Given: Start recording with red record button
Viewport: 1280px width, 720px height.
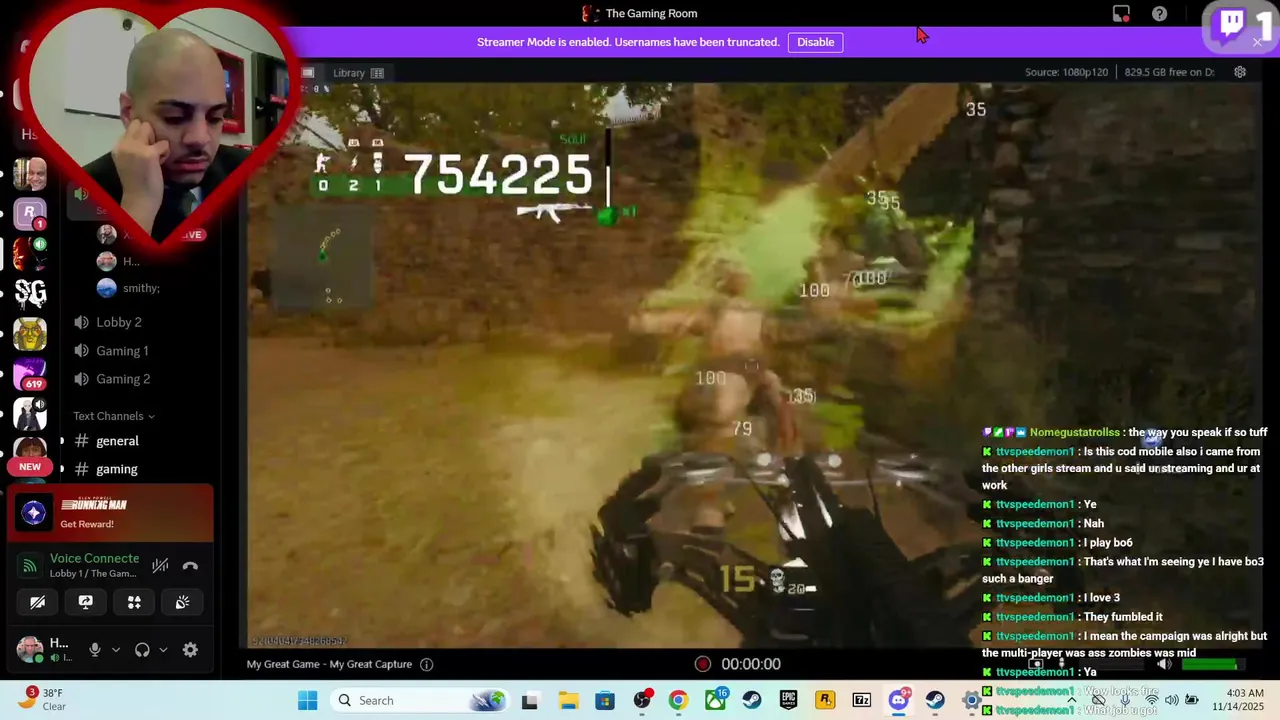Looking at the screenshot, I should (x=702, y=664).
